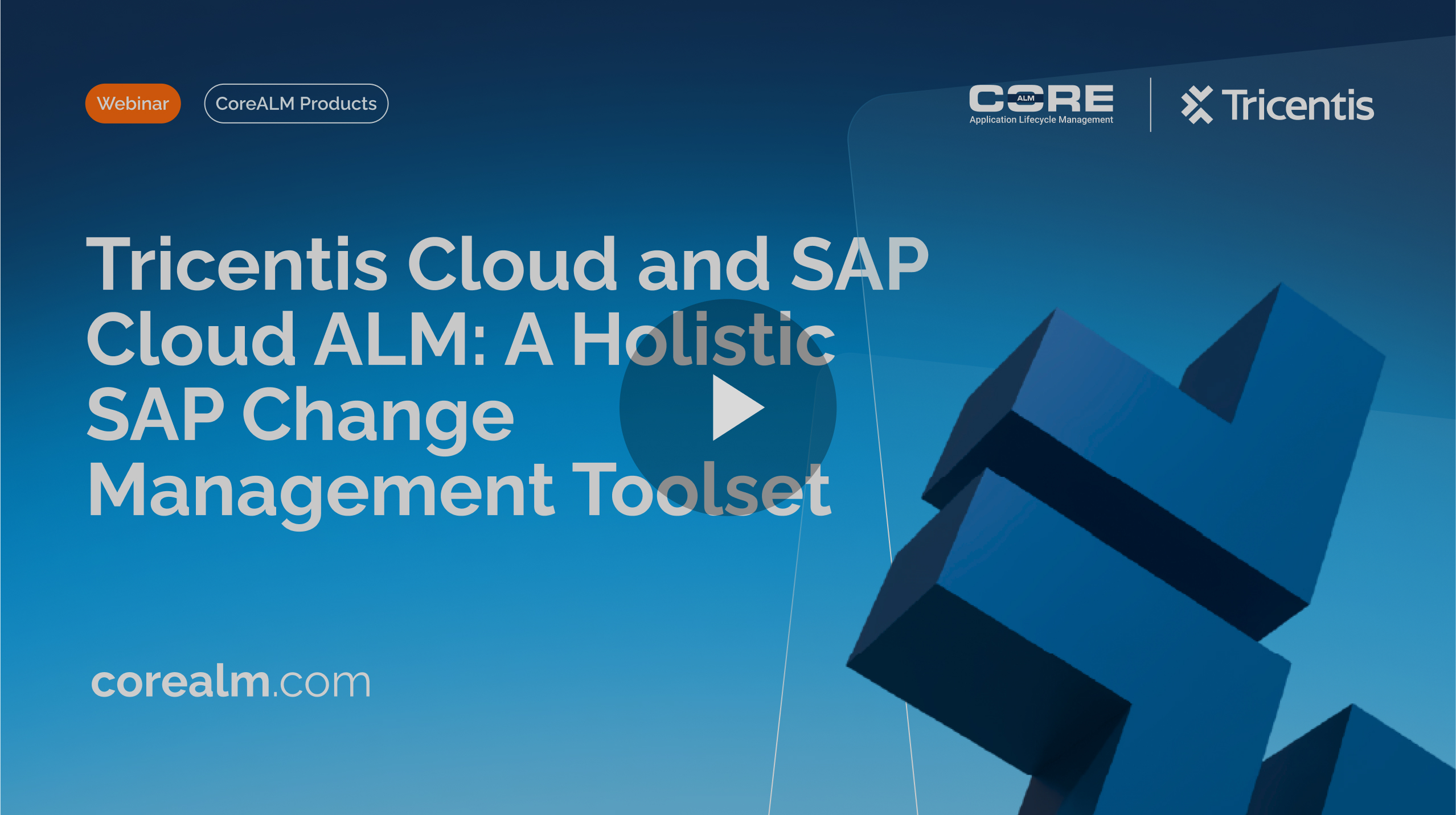Viewport: 1456px width, 815px height.
Task: Click the orange Webinar badge
Action: [x=133, y=104]
